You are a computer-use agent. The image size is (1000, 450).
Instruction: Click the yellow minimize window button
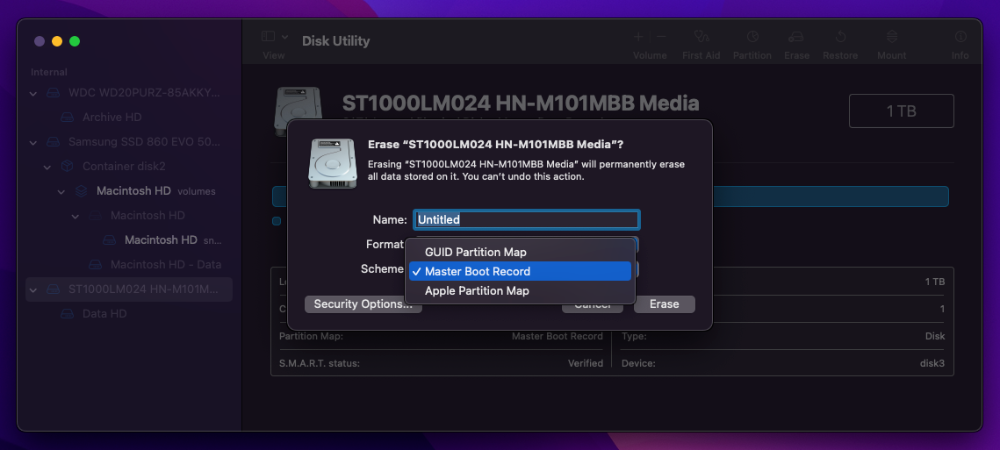point(57,41)
